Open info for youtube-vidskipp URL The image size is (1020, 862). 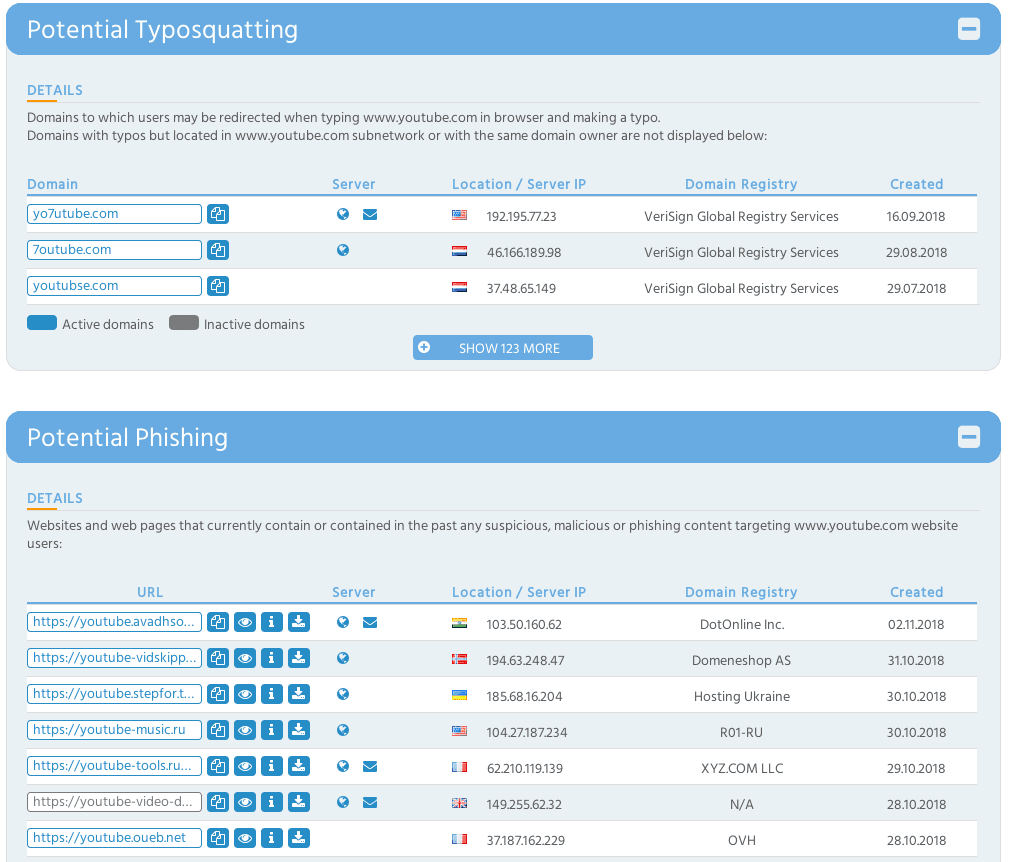[x=271, y=658]
